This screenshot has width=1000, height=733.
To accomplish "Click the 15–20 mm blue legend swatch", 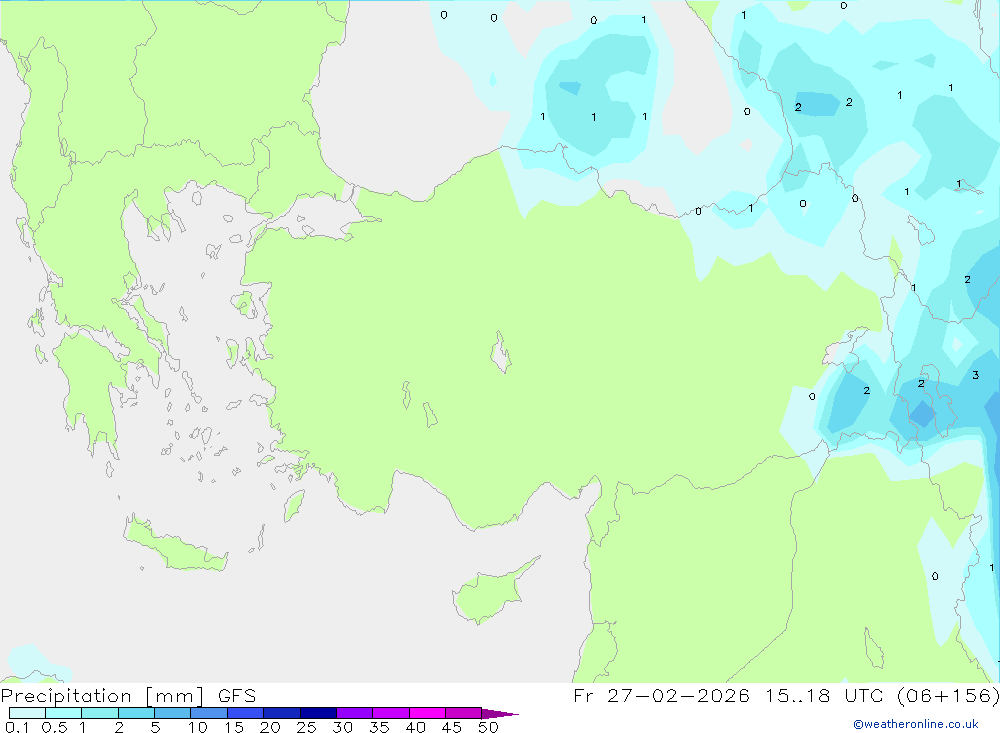I will coord(246,713).
